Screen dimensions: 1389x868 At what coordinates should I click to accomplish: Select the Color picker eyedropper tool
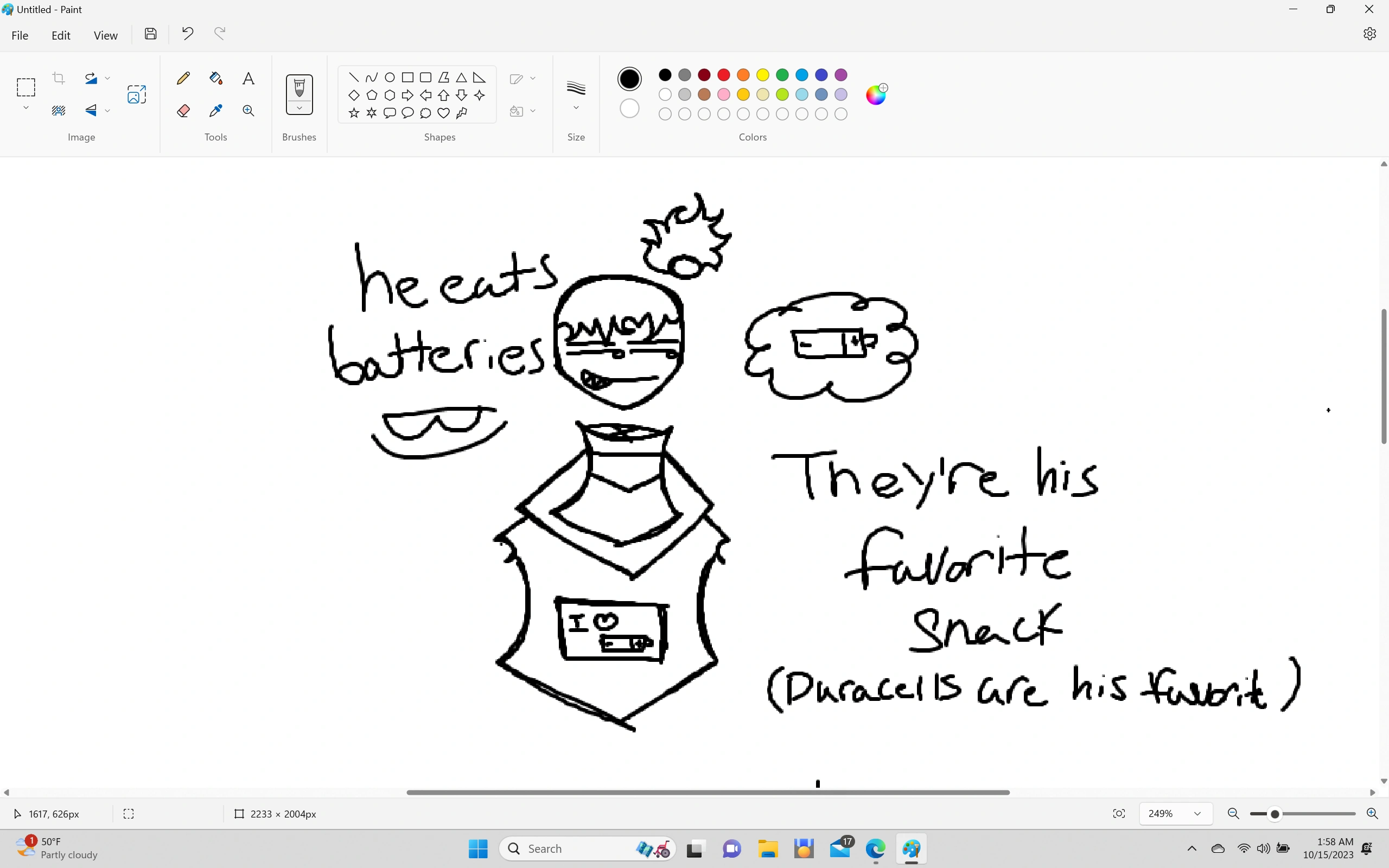216,110
